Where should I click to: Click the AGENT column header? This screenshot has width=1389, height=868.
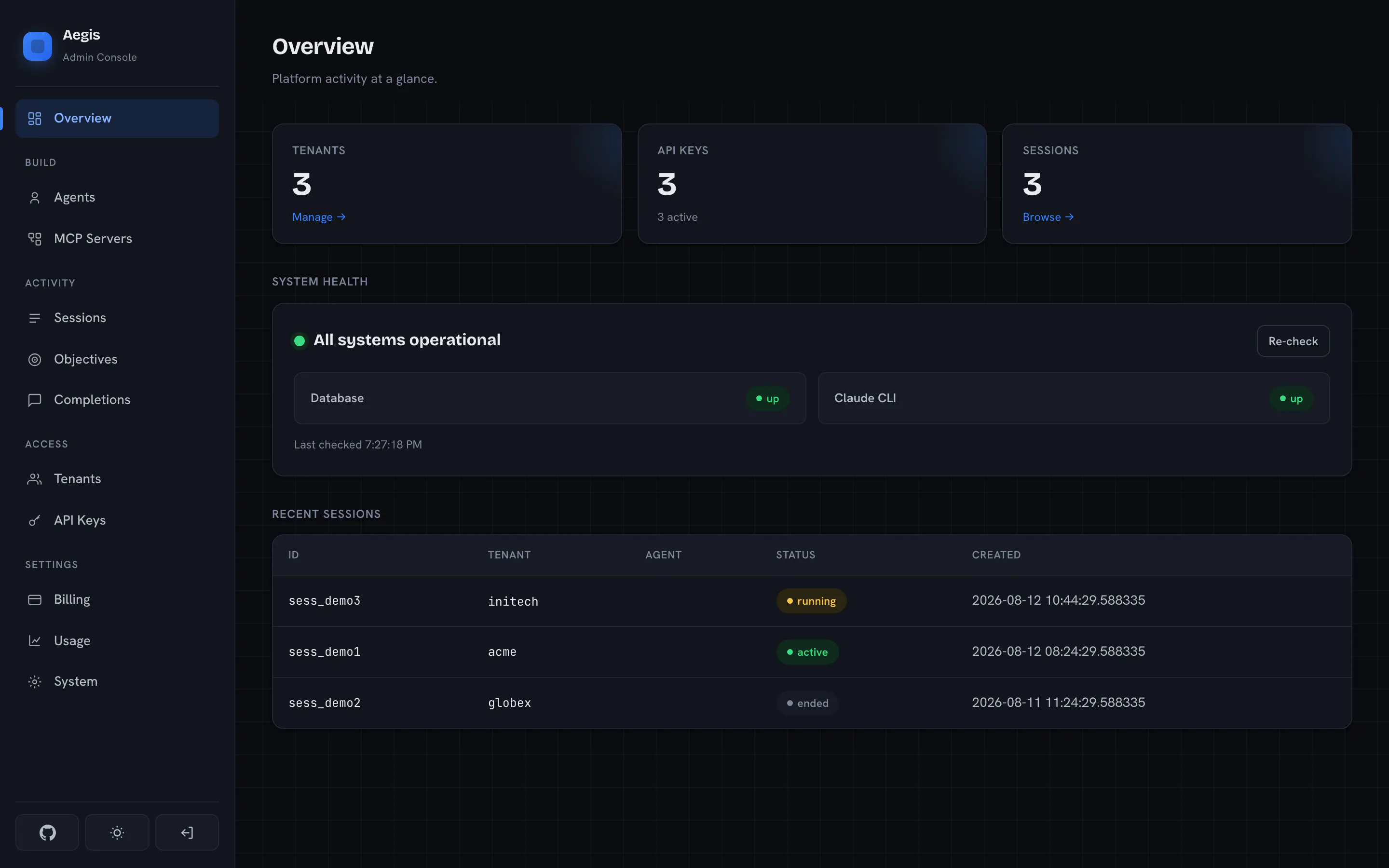tap(664, 555)
